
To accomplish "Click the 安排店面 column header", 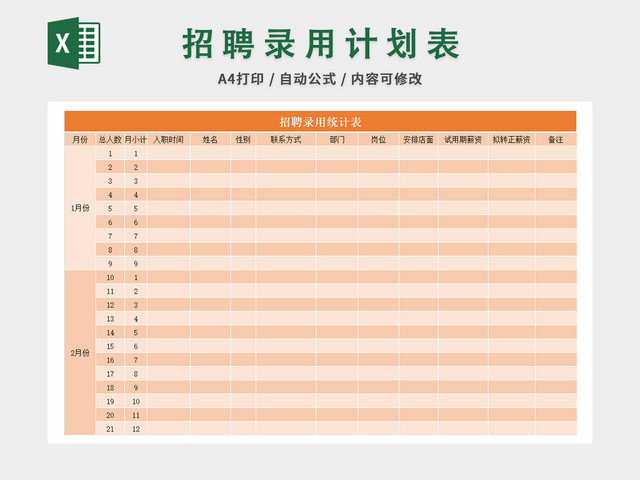I will tap(418, 140).
